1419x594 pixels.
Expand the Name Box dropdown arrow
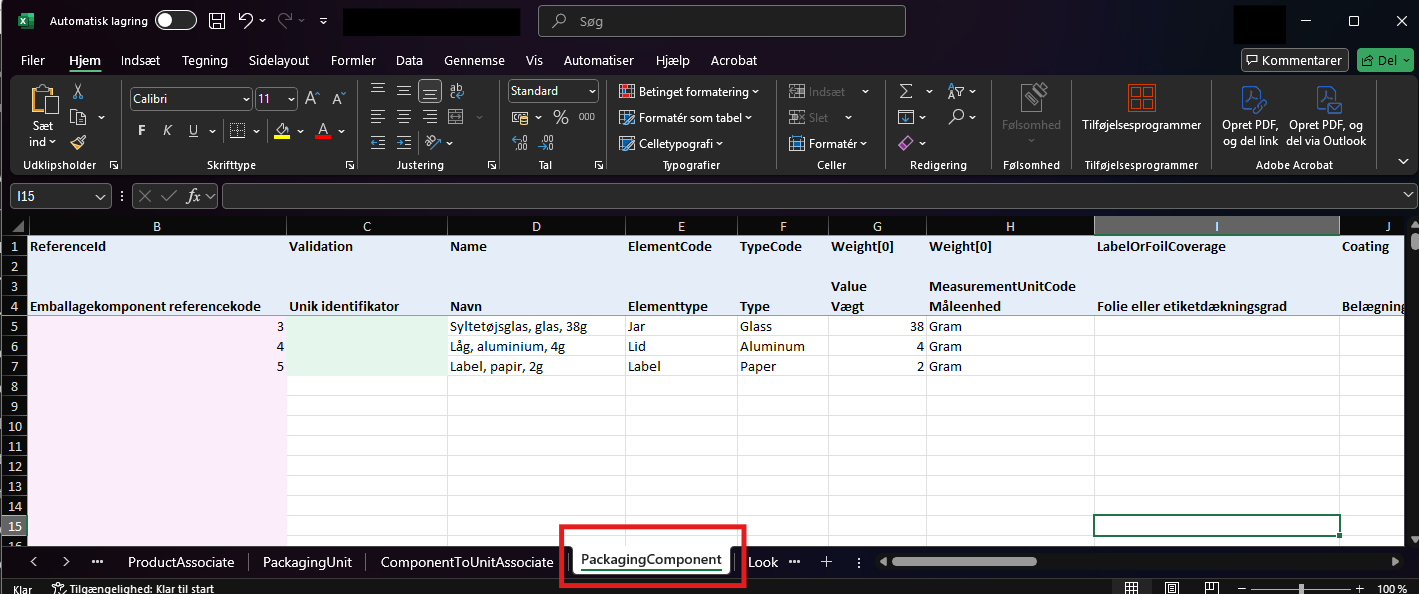click(x=101, y=197)
